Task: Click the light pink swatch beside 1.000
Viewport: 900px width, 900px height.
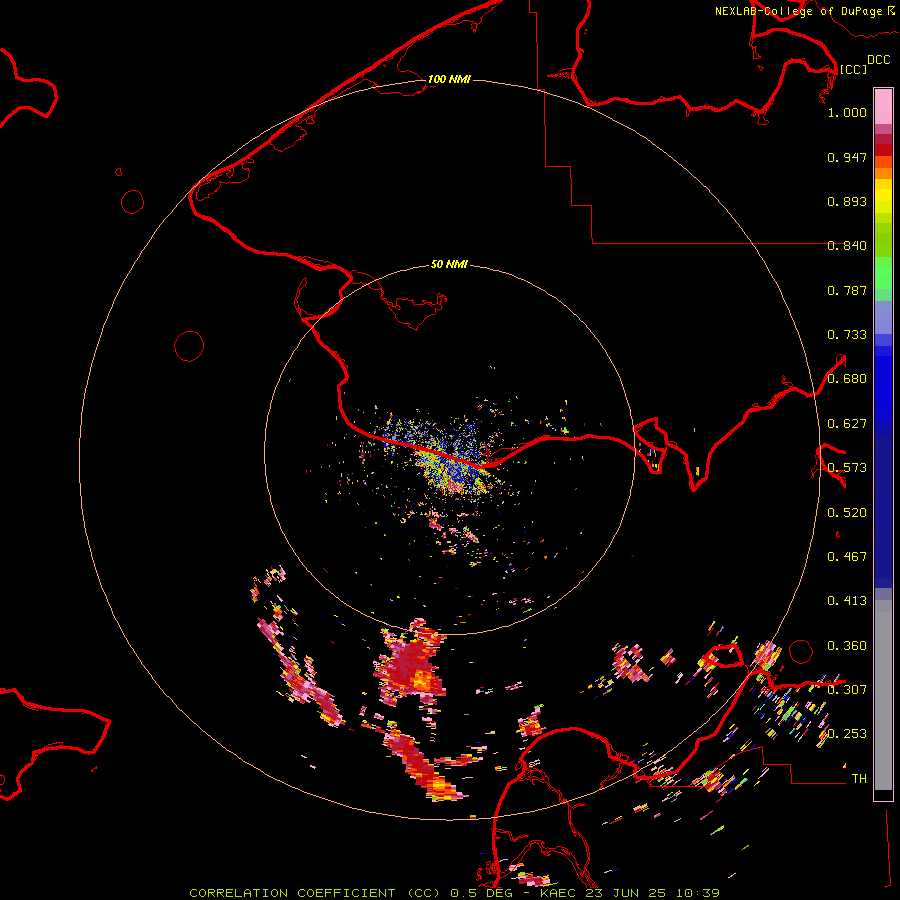Action: click(883, 107)
